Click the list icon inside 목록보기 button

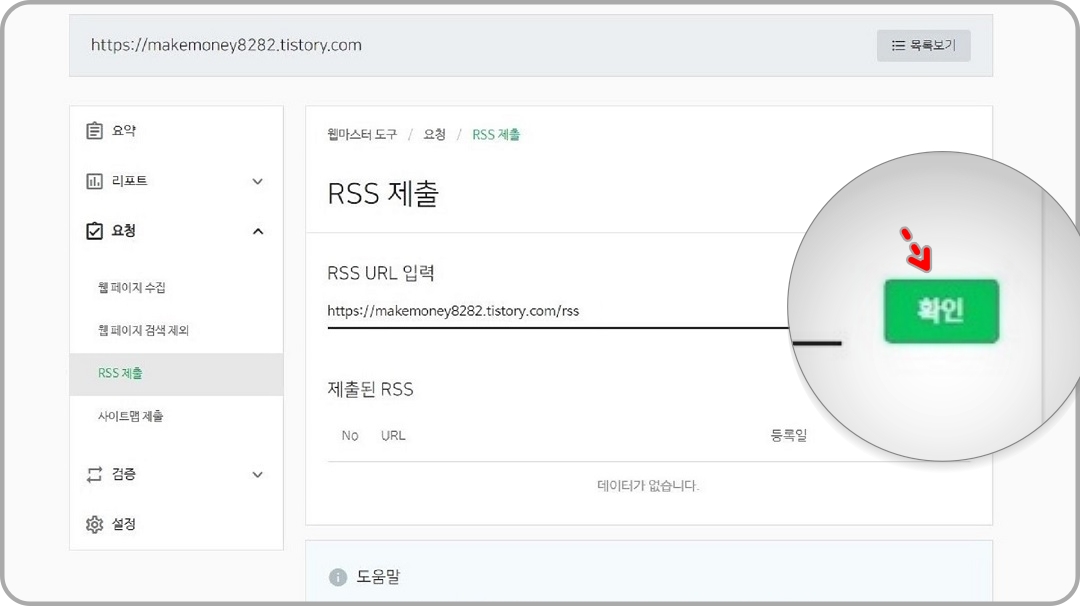900,45
